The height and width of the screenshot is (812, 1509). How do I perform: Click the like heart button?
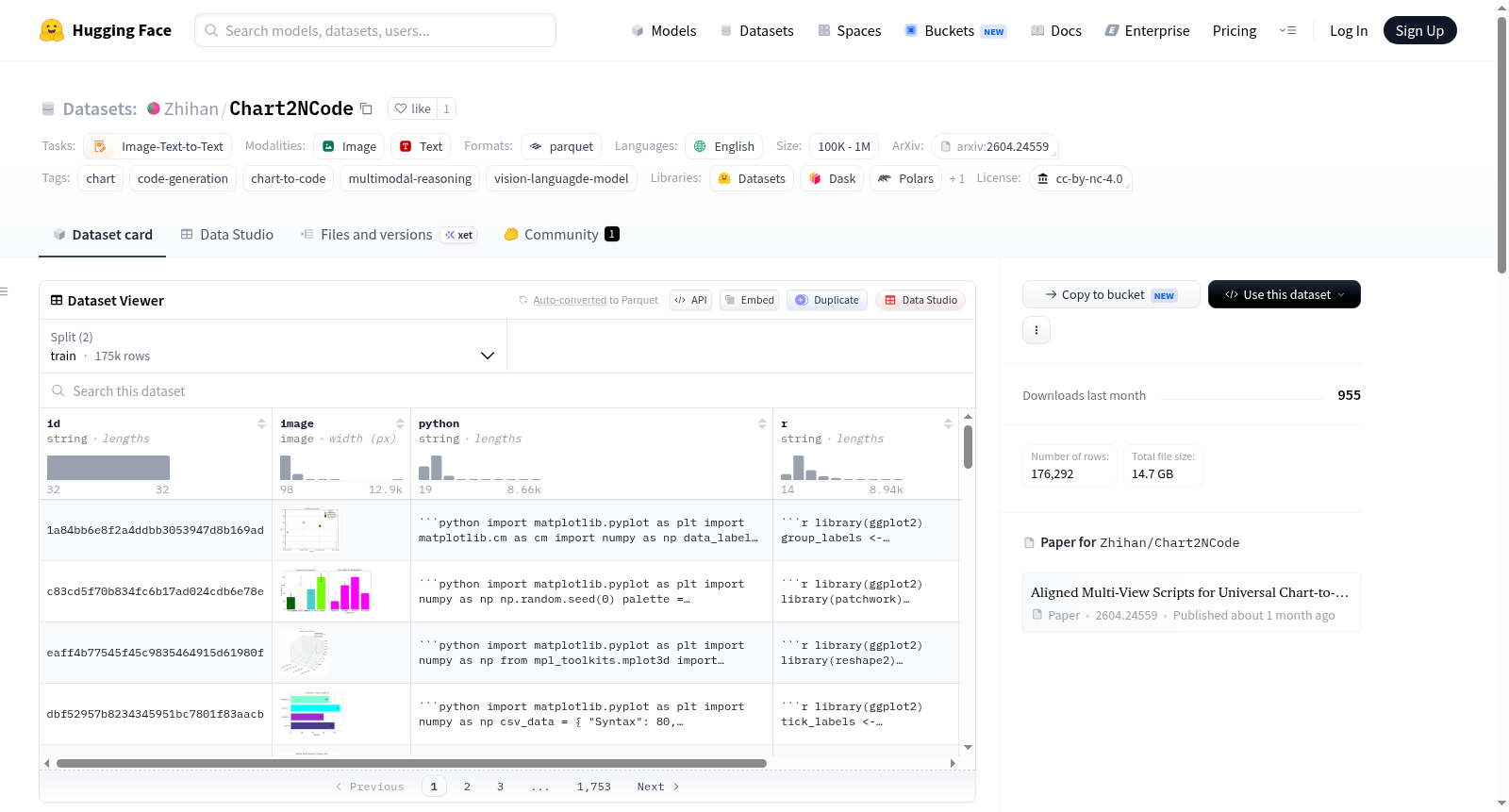pyautogui.click(x=412, y=108)
